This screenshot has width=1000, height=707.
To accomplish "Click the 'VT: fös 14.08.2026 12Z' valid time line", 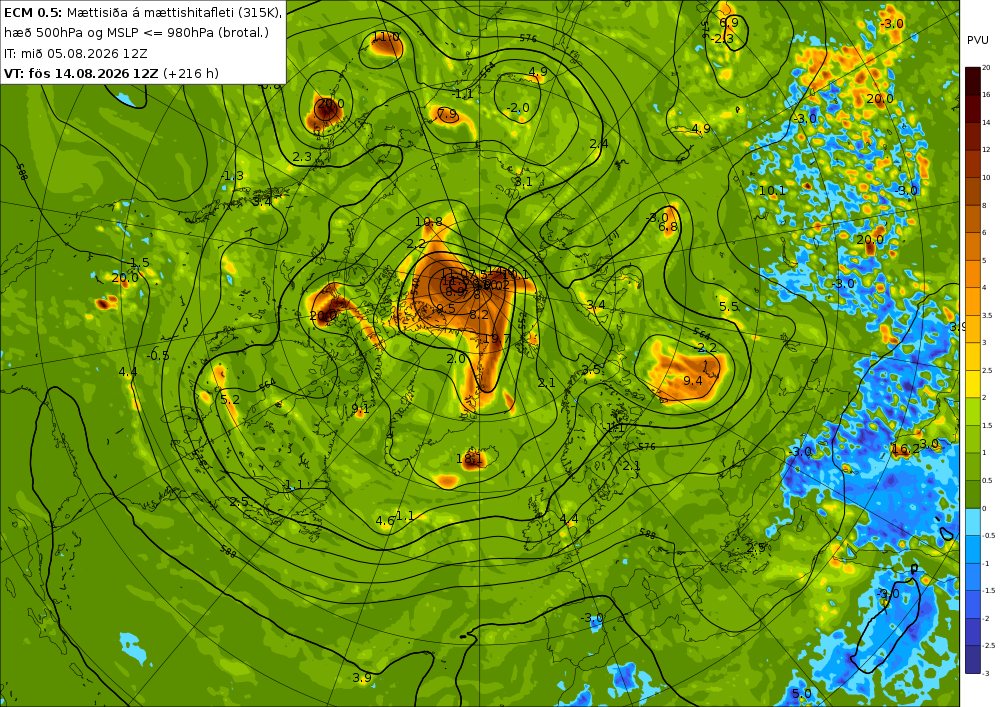I will pos(81,73).
